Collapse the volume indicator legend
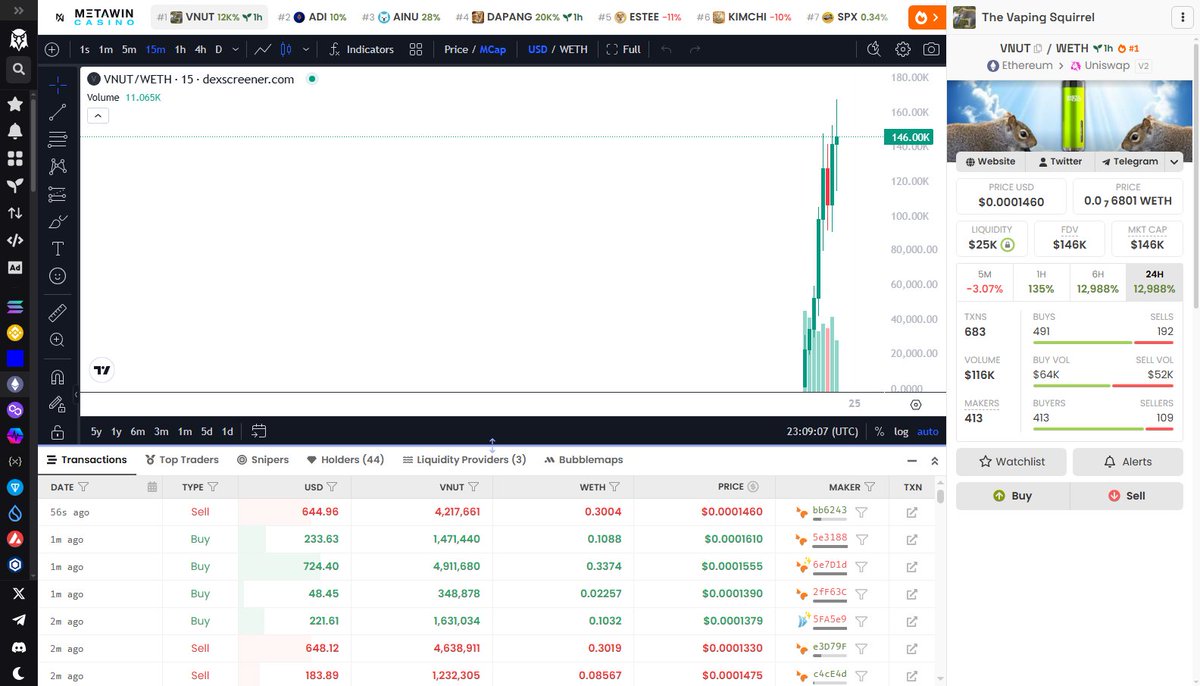Viewport: 1200px width, 686px height. [97, 115]
